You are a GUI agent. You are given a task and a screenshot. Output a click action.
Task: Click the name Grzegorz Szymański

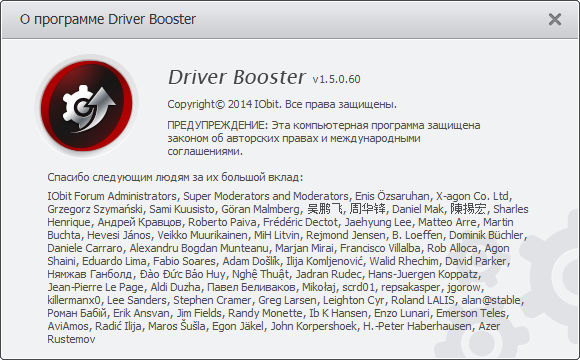click(x=95, y=209)
